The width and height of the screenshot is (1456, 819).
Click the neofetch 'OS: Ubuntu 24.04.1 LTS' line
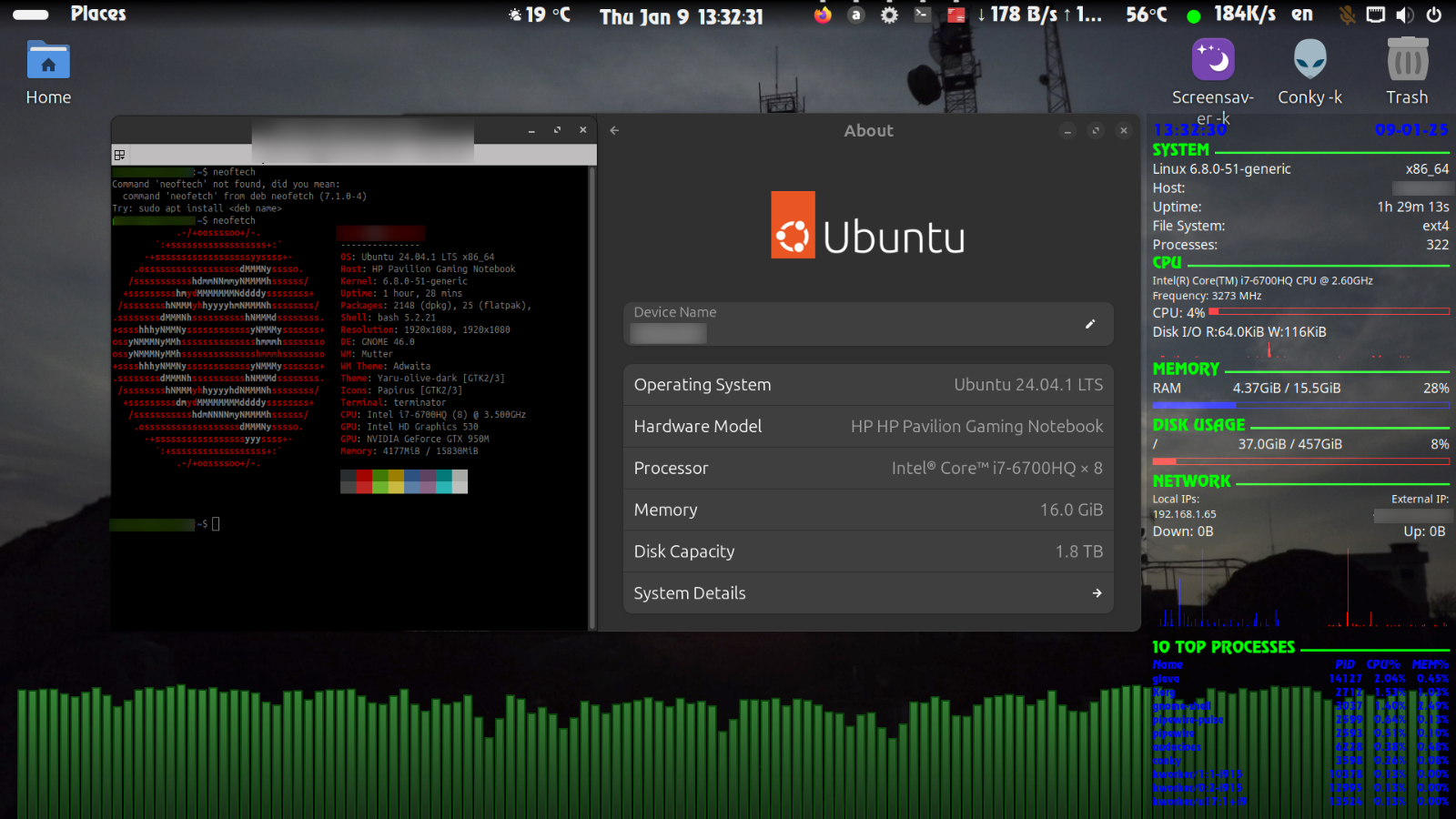pyautogui.click(x=418, y=257)
